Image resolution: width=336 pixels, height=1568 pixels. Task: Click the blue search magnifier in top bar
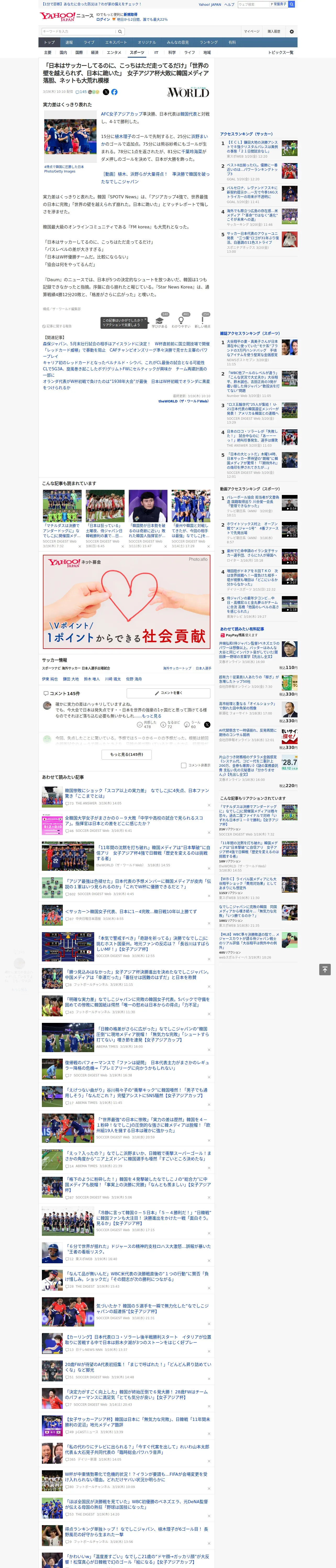pyautogui.click(x=292, y=4)
